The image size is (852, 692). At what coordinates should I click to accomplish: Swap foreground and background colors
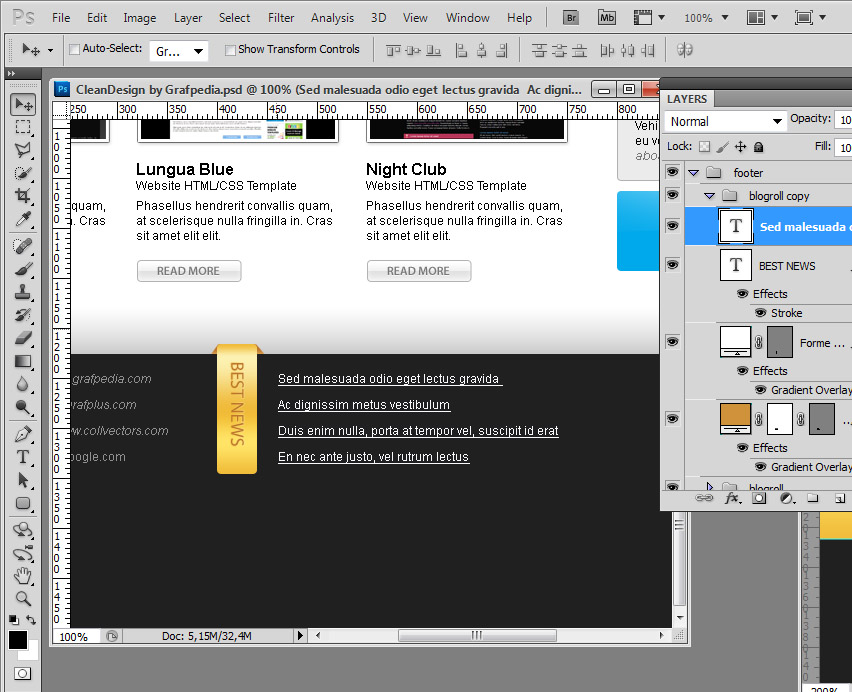point(32,620)
